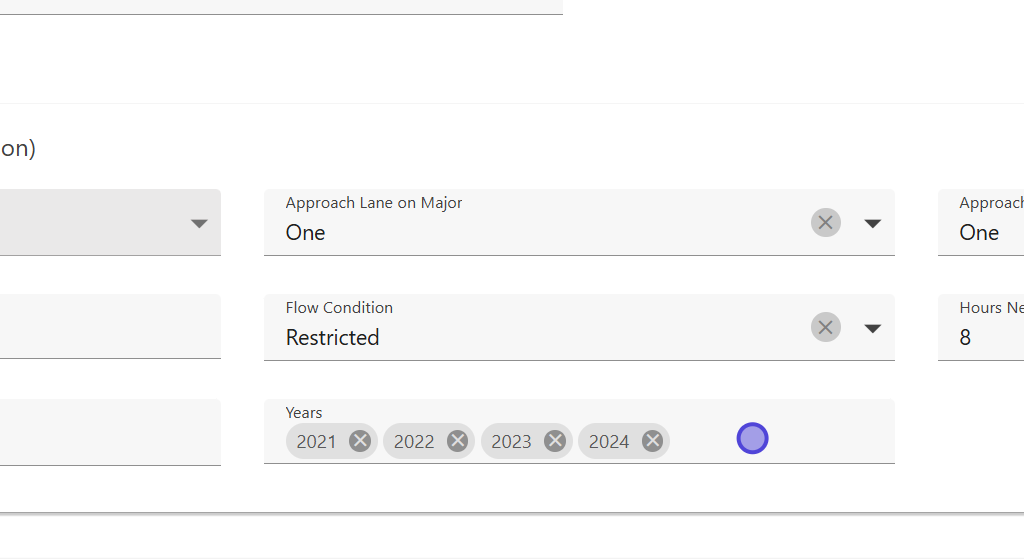Image resolution: width=1024 pixels, height=559 pixels.
Task: Remove the 2024 year chip
Action: 652,441
